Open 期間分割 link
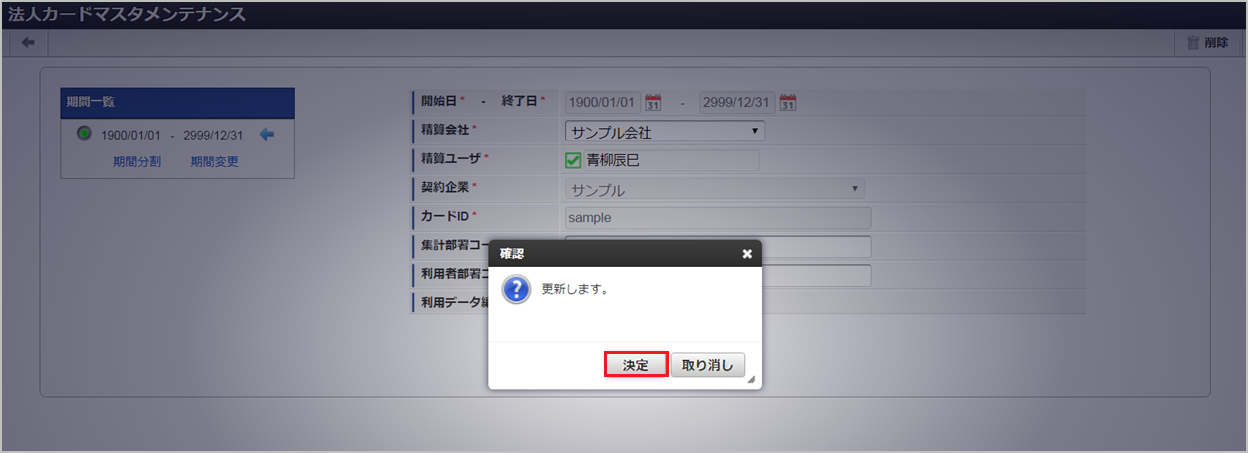Image resolution: width=1248 pixels, height=453 pixels. (137, 161)
